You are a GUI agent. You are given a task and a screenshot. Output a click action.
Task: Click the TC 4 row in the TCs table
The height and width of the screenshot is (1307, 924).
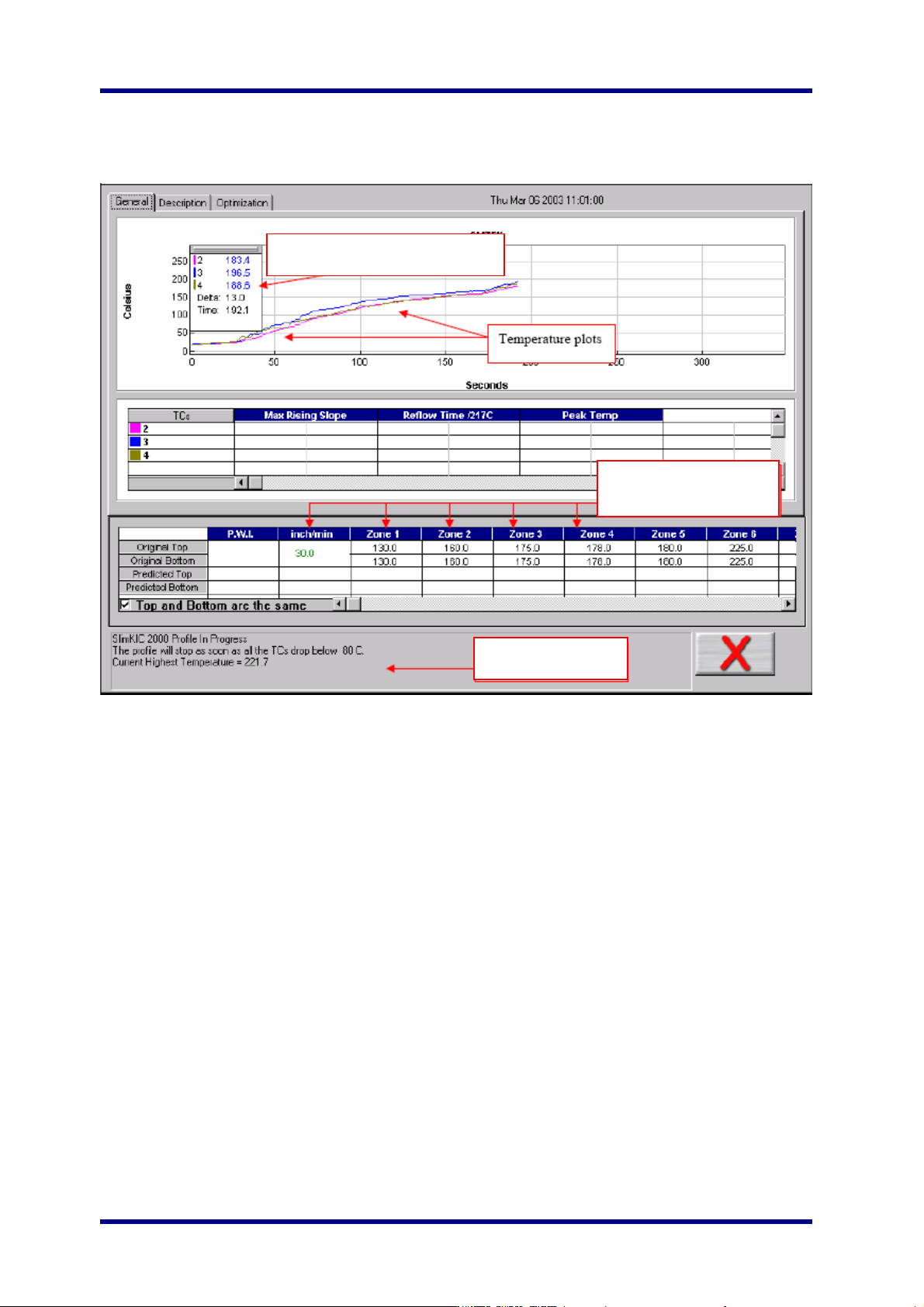pyautogui.click(x=449, y=455)
